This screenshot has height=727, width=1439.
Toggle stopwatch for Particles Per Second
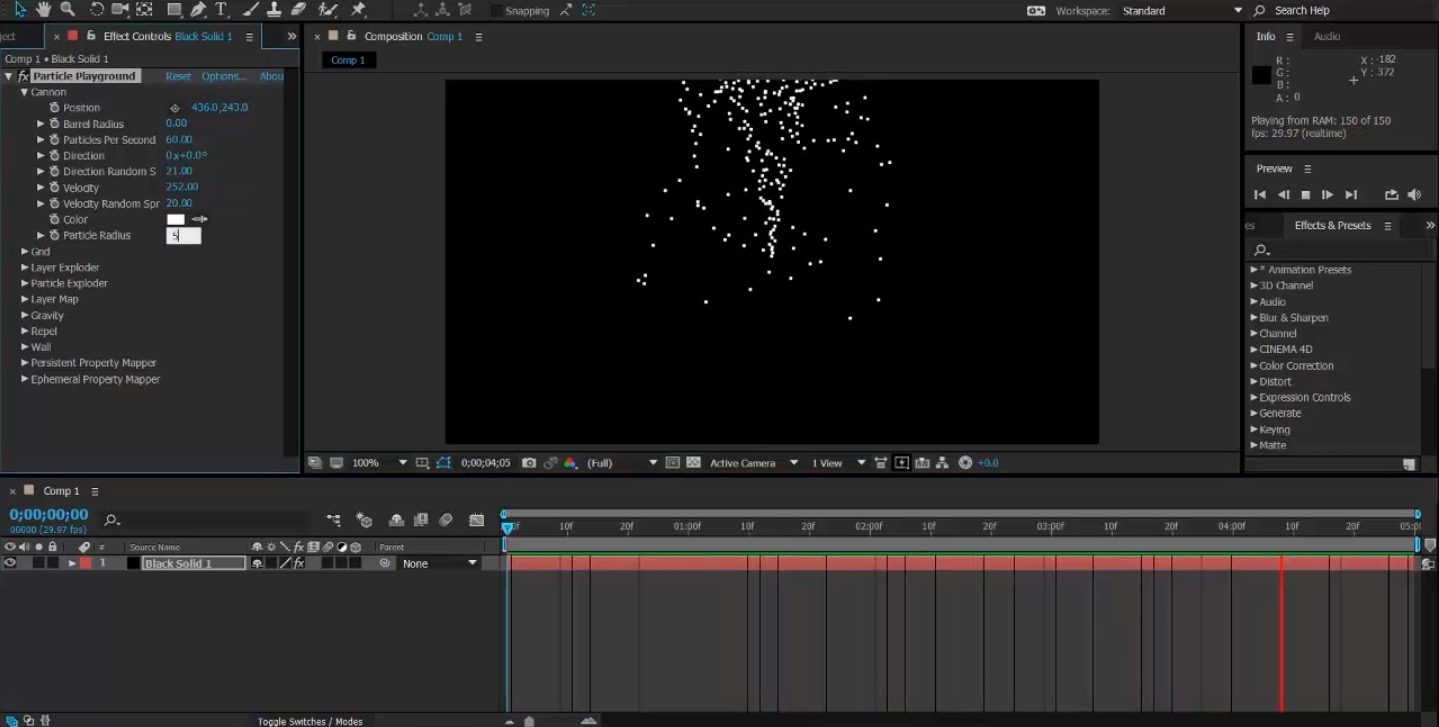[55, 140]
